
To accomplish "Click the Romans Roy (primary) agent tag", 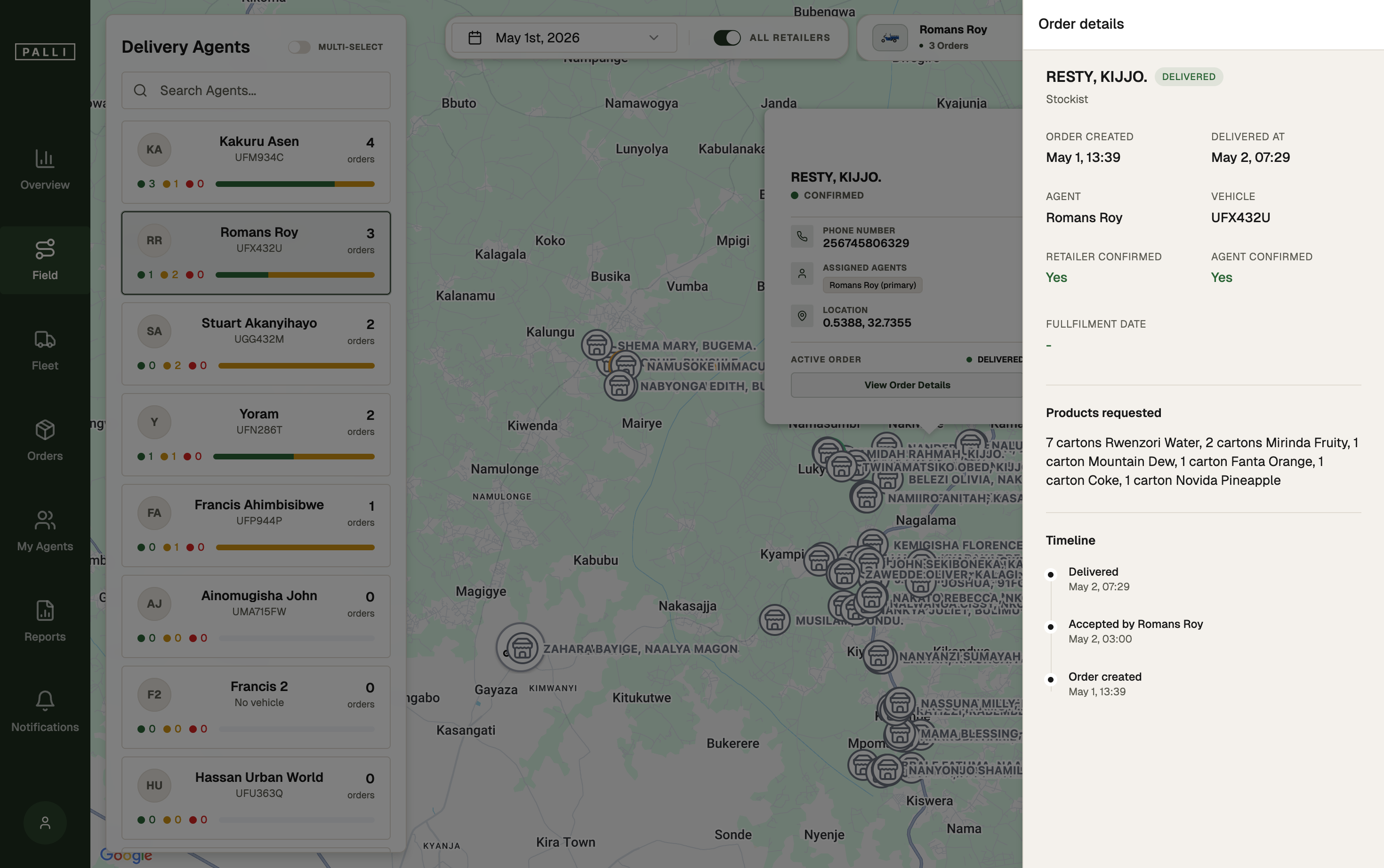I will [873, 285].
